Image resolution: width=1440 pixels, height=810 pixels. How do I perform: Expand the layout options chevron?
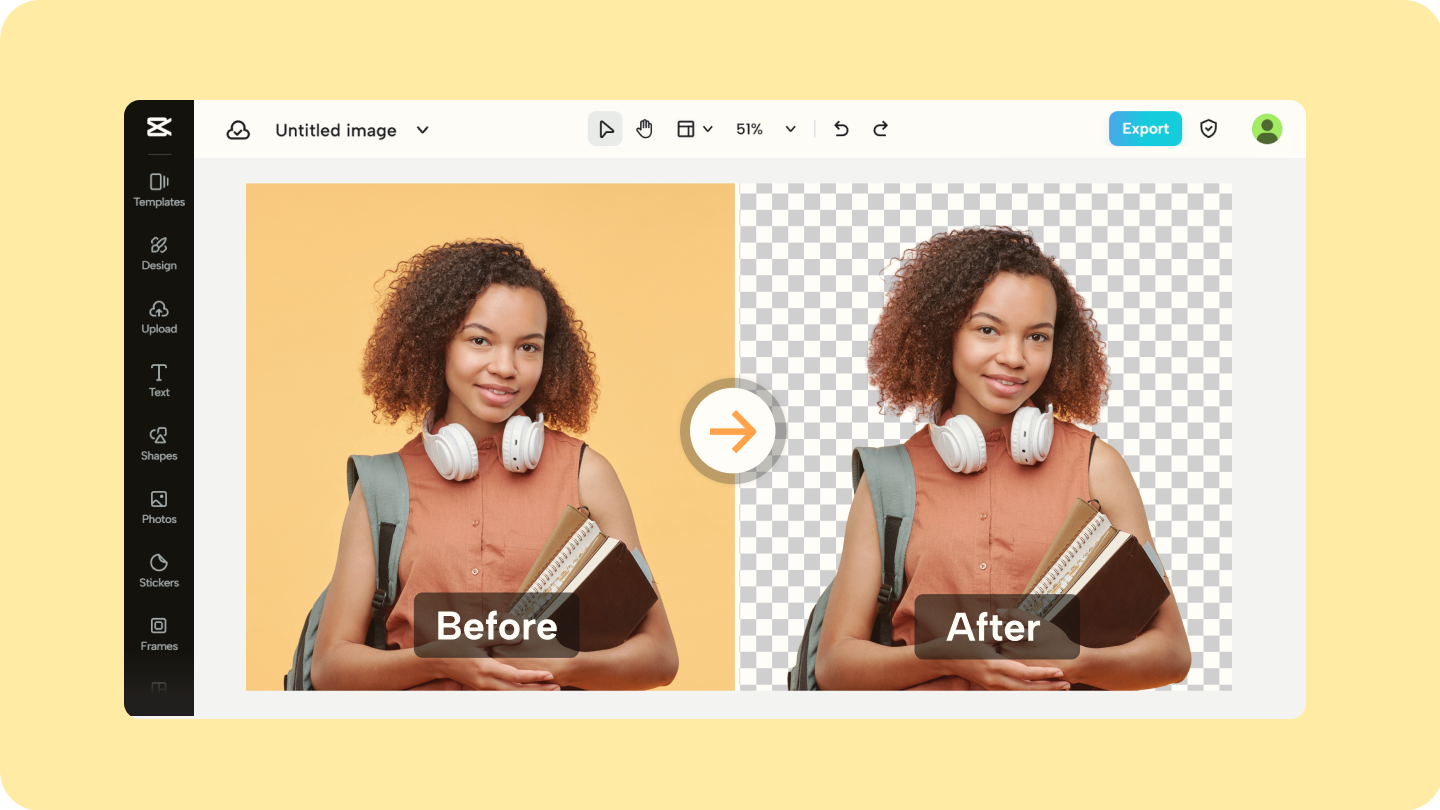pyautogui.click(x=708, y=129)
